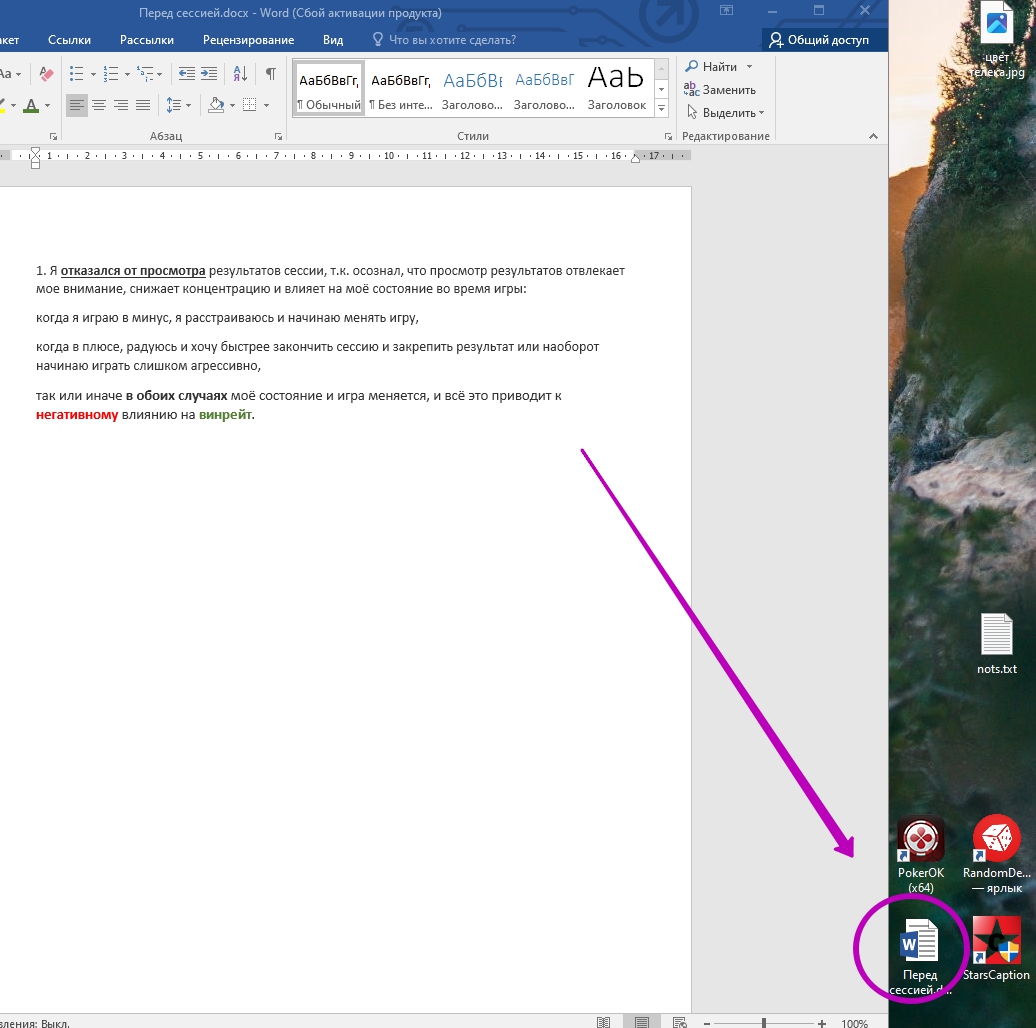Apply the Aab Заголовок title style
The height and width of the screenshot is (1028, 1036).
(616, 89)
